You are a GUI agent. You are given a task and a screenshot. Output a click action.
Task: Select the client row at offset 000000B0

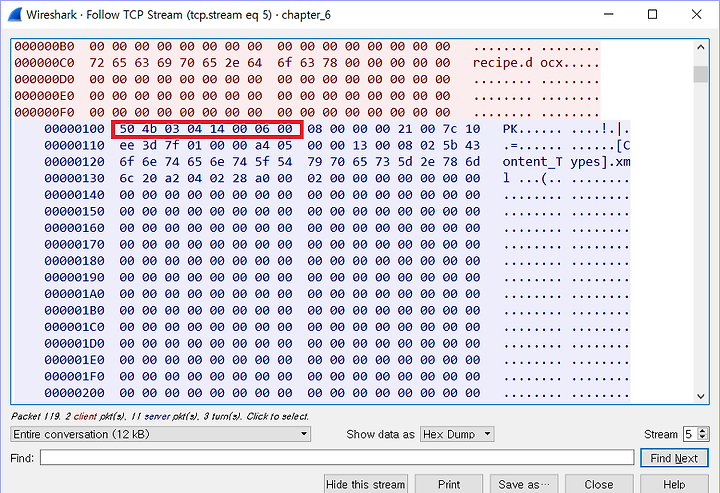click(x=307, y=46)
